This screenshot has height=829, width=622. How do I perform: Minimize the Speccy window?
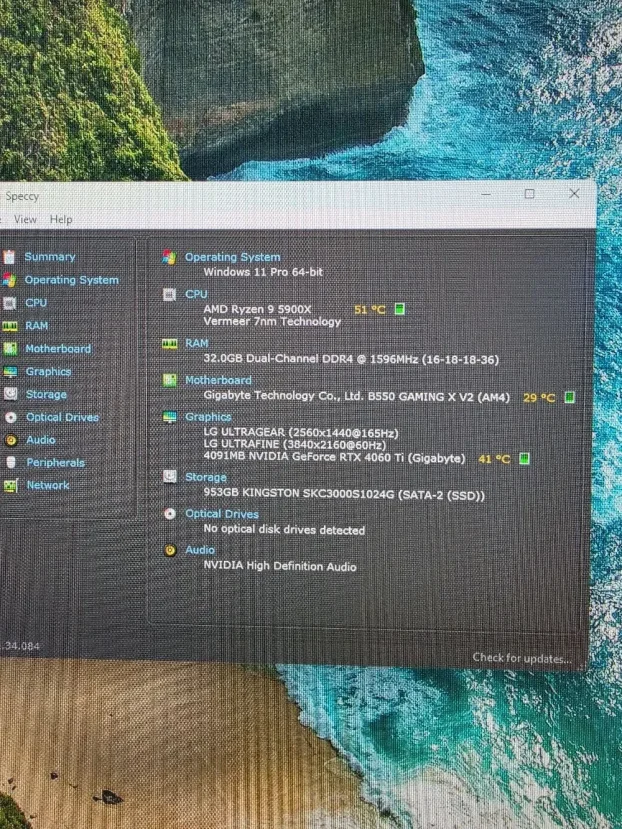(486, 194)
